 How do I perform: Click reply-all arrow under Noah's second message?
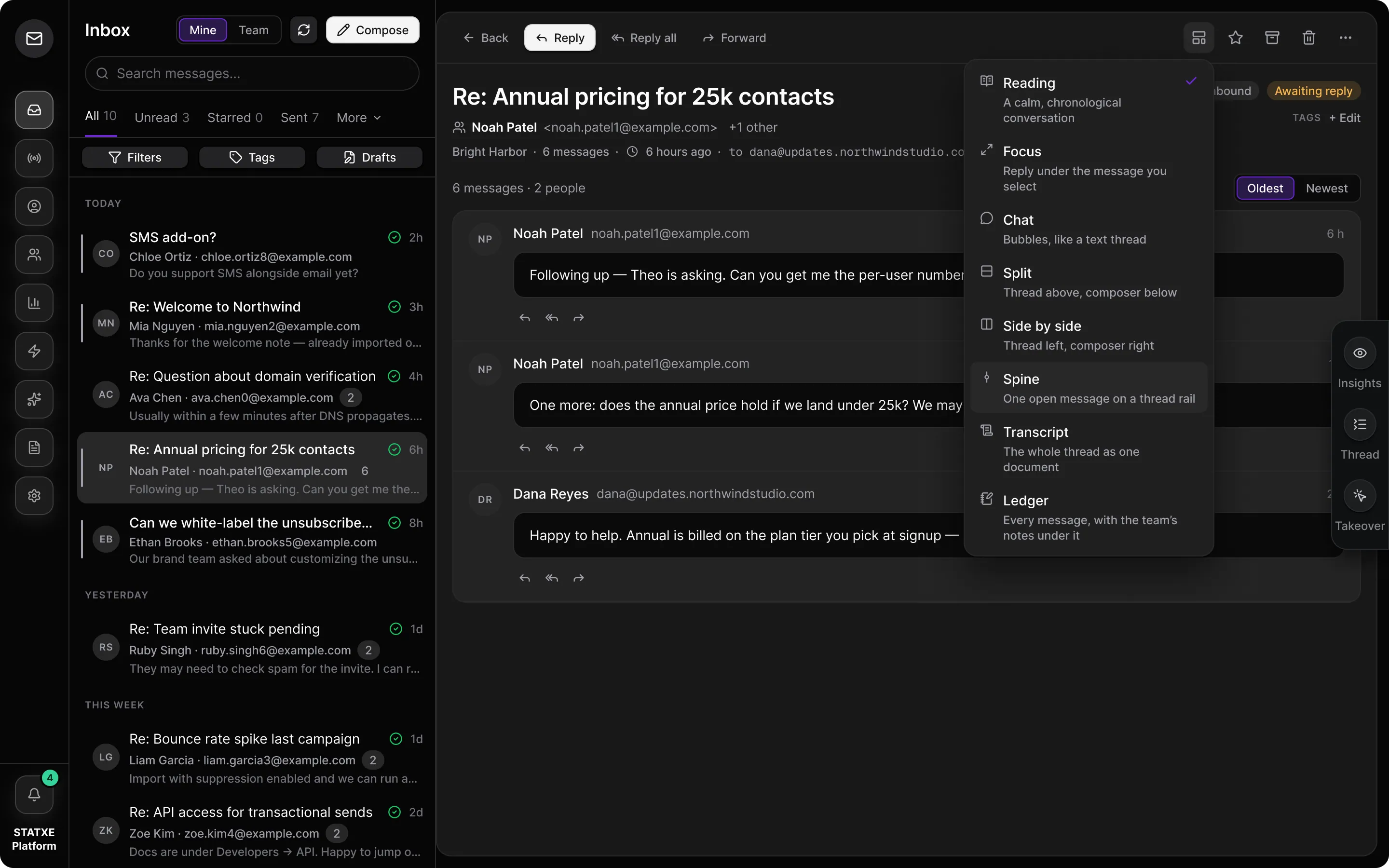[552, 448]
